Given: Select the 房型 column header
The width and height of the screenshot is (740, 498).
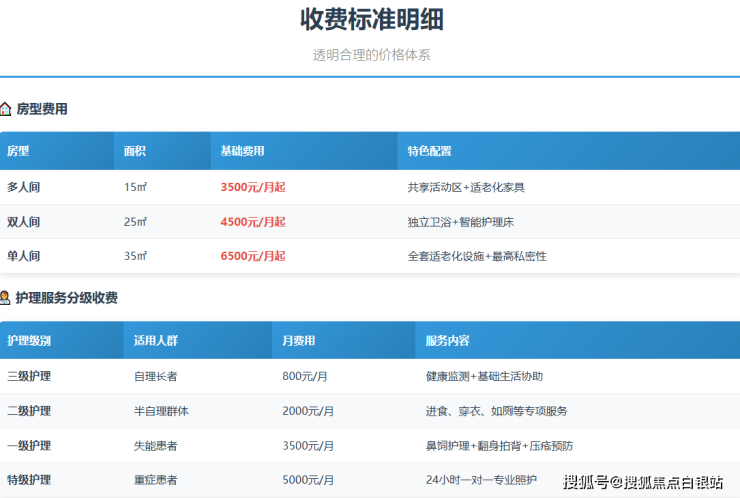Looking at the screenshot, I should tap(18, 151).
